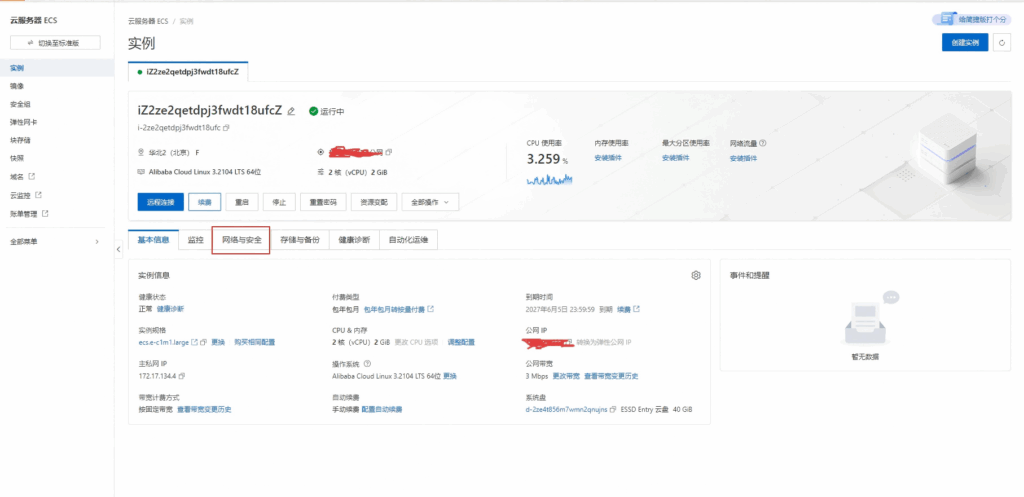The height and width of the screenshot is (497, 1024).
Task: Click 查看带宽变更历史 under 公网带宽
Action: click(x=611, y=376)
